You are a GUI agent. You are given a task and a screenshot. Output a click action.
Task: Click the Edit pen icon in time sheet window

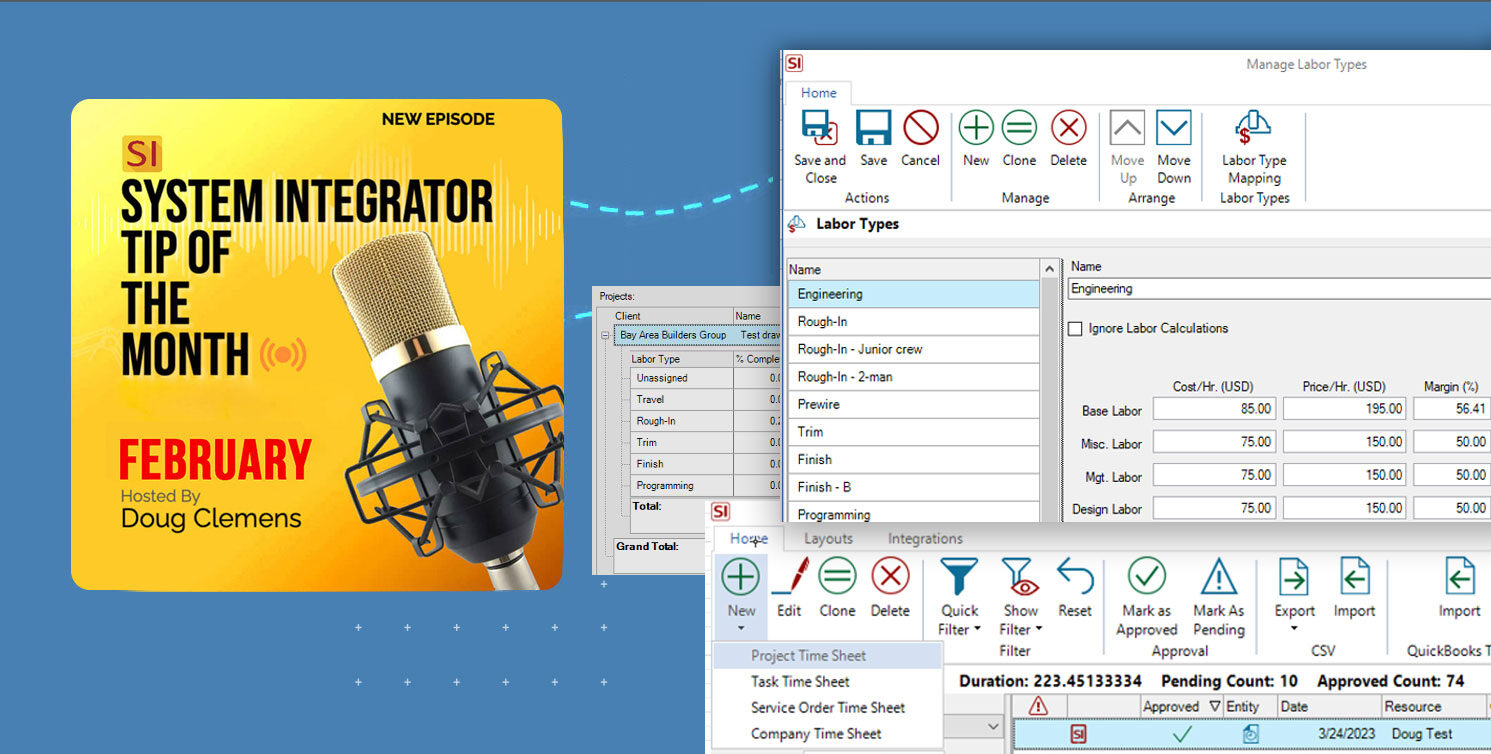coord(789,577)
